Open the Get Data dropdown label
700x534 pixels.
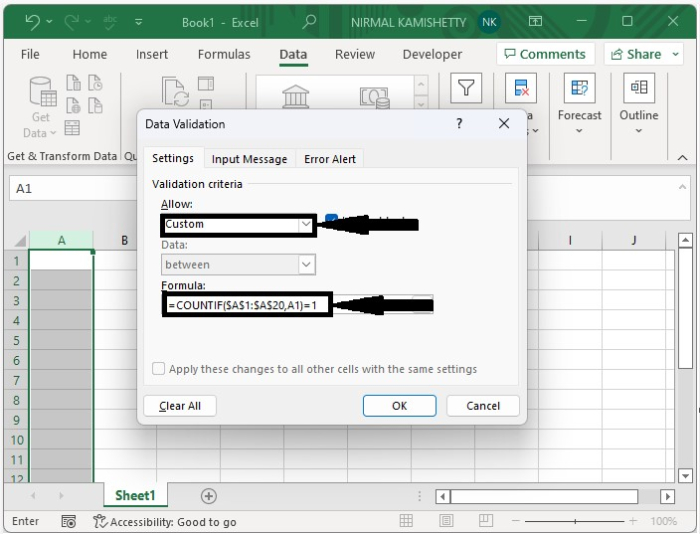pyautogui.click(x=40, y=125)
